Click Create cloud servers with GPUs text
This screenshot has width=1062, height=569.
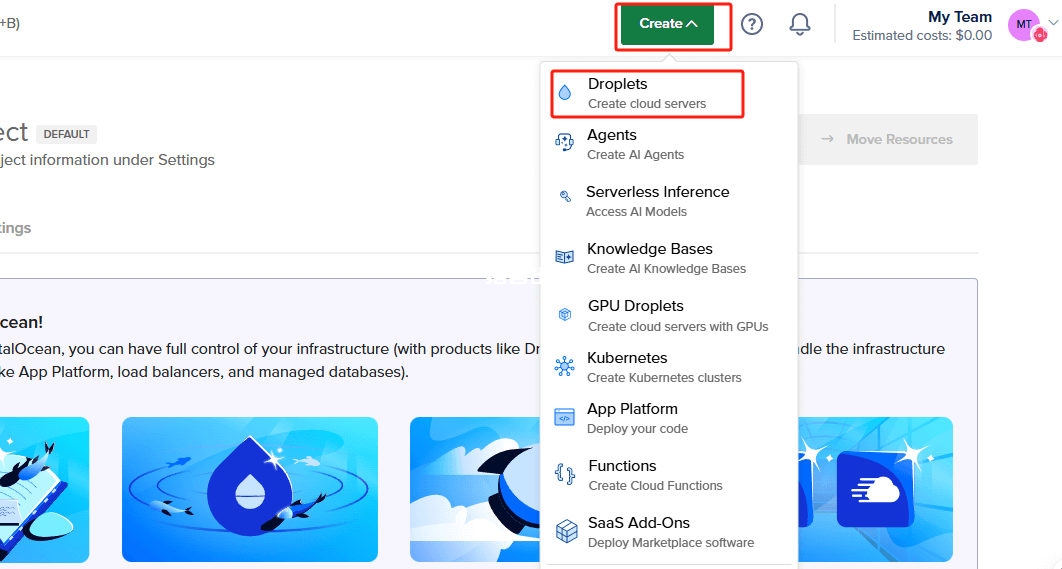(x=678, y=326)
